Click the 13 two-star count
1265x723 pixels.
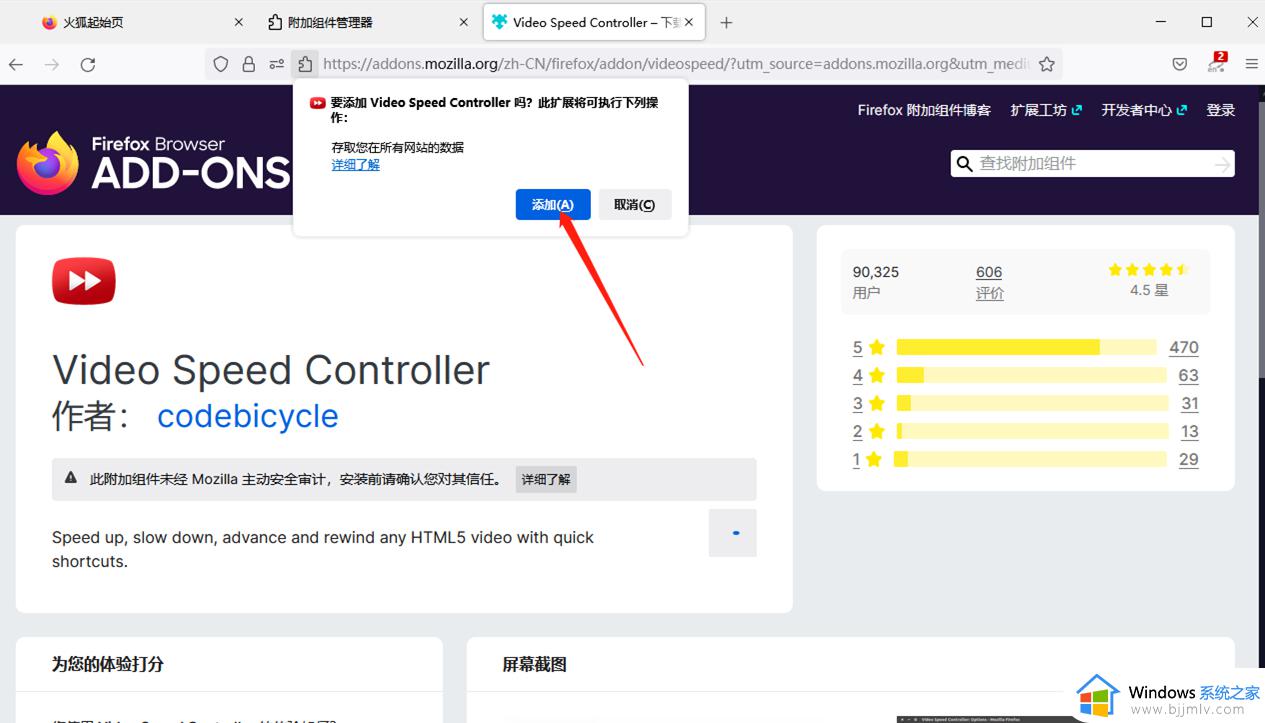tap(1189, 431)
